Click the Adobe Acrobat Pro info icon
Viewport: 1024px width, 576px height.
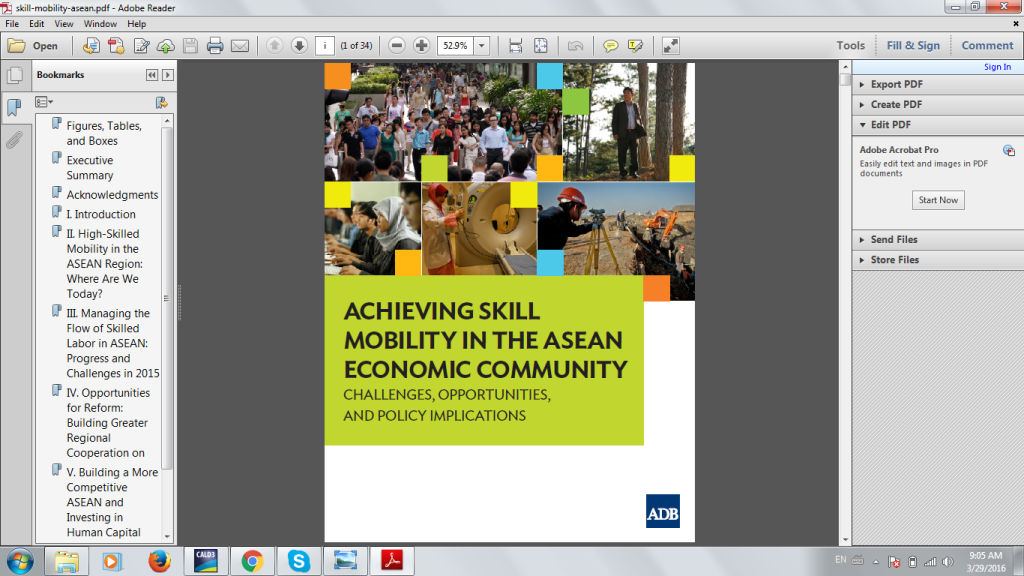(x=1009, y=150)
